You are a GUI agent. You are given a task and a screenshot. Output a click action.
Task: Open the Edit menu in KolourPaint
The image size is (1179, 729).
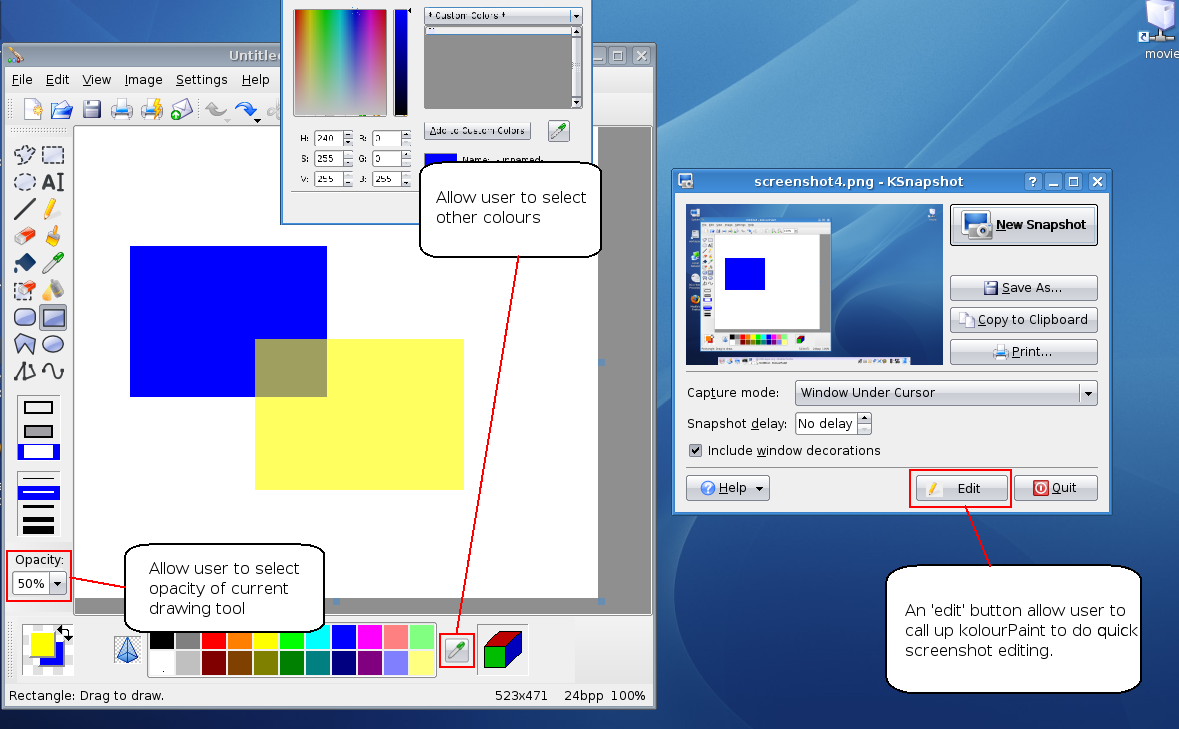[57, 80]
